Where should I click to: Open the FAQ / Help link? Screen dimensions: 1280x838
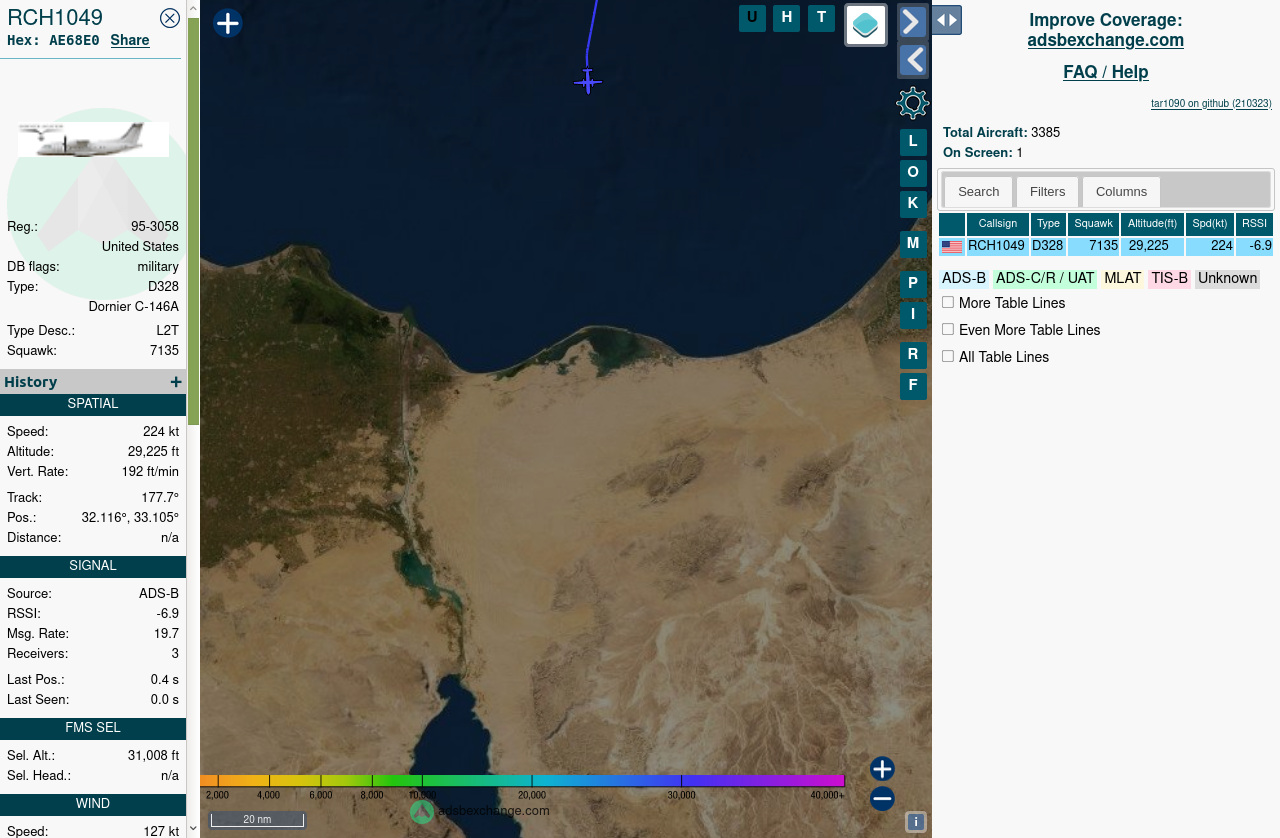pyautogui.click(x=1106, y=72)
